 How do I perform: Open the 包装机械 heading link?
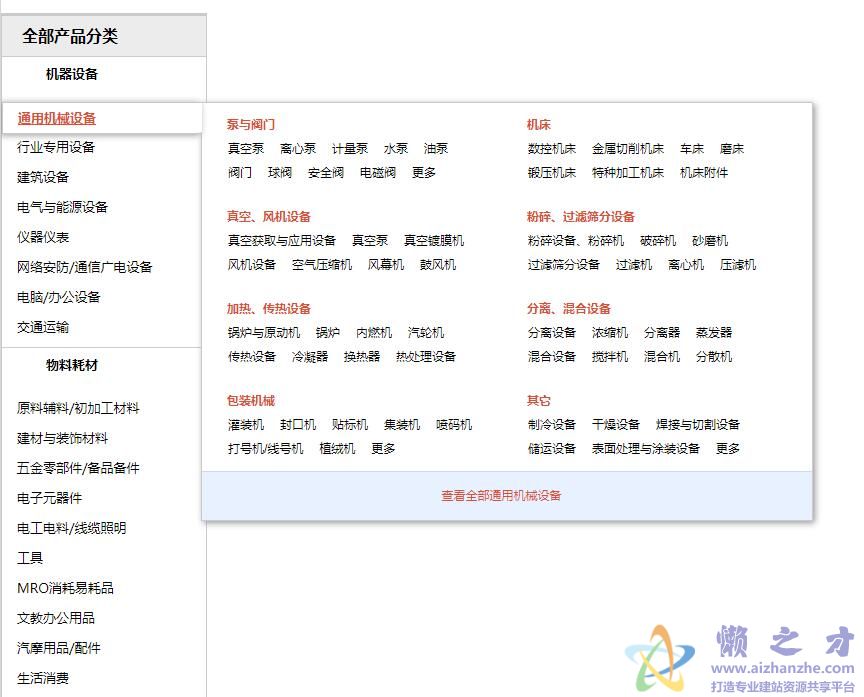tap(251, 401)
